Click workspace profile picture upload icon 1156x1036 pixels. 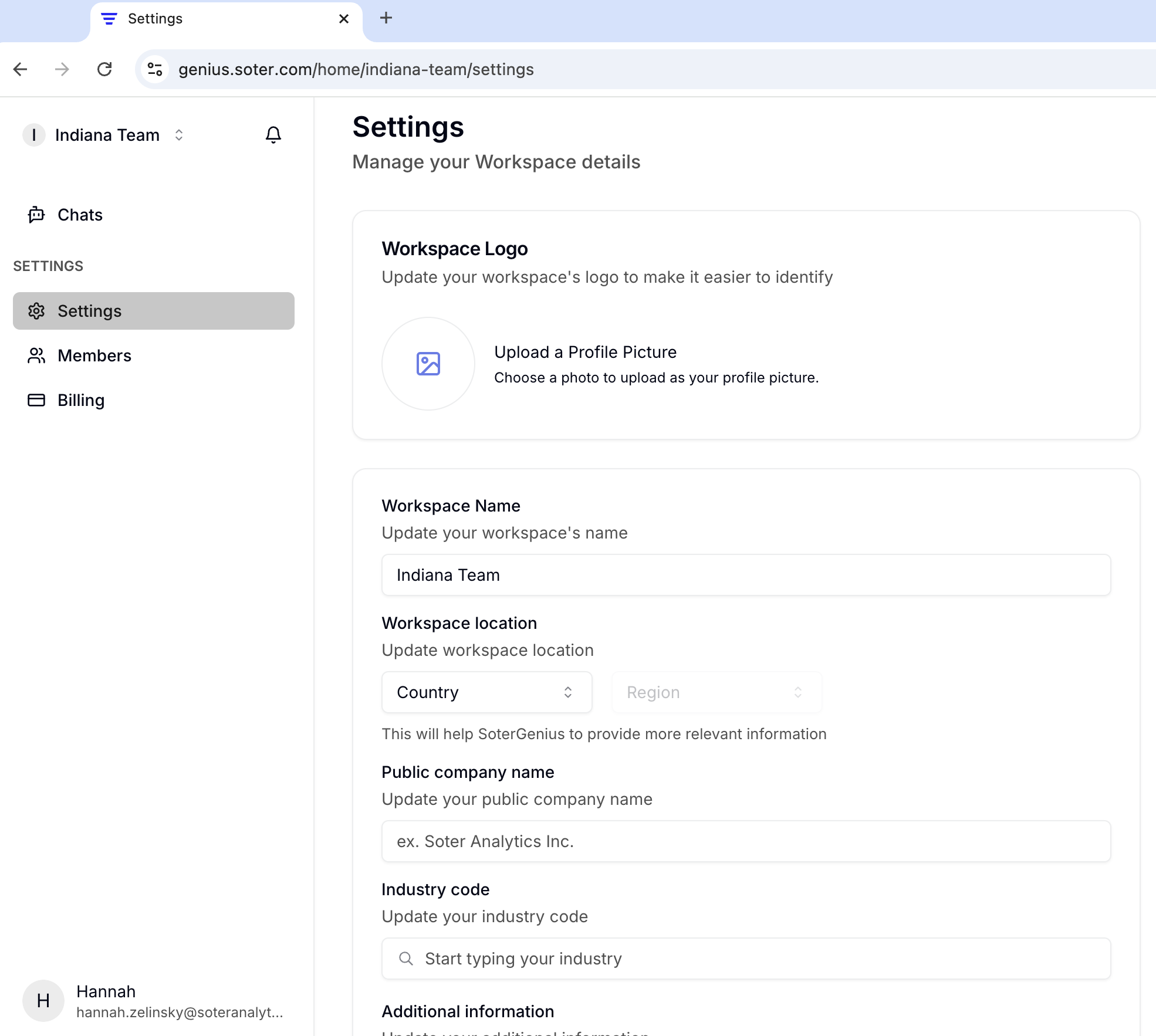pyautogui.click(x=428, y=363)
